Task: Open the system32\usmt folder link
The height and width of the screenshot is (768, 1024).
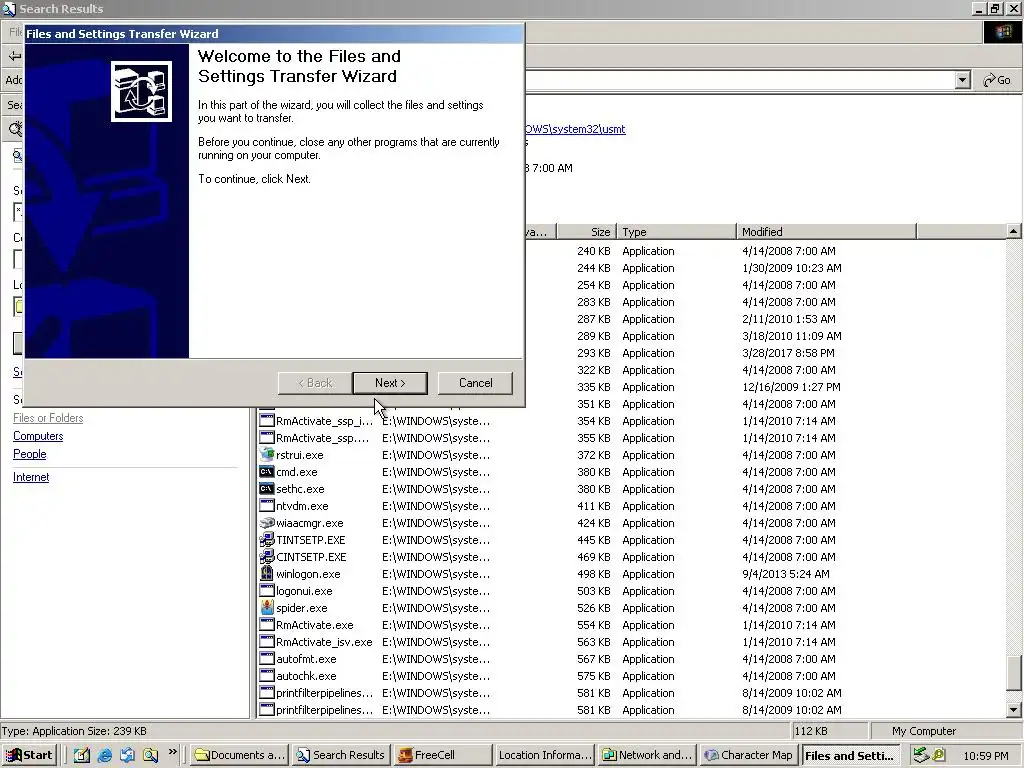Action: click(x=575, y=129)
